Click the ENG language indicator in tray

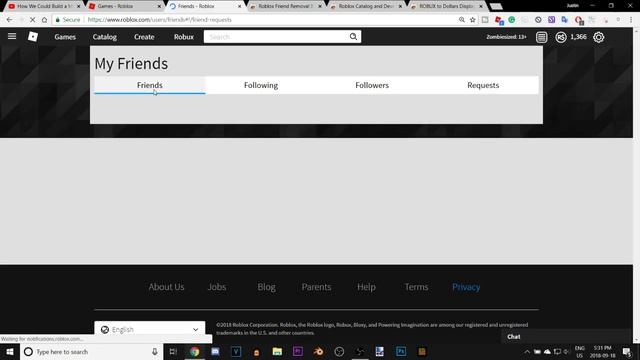(x=580, y=351)
